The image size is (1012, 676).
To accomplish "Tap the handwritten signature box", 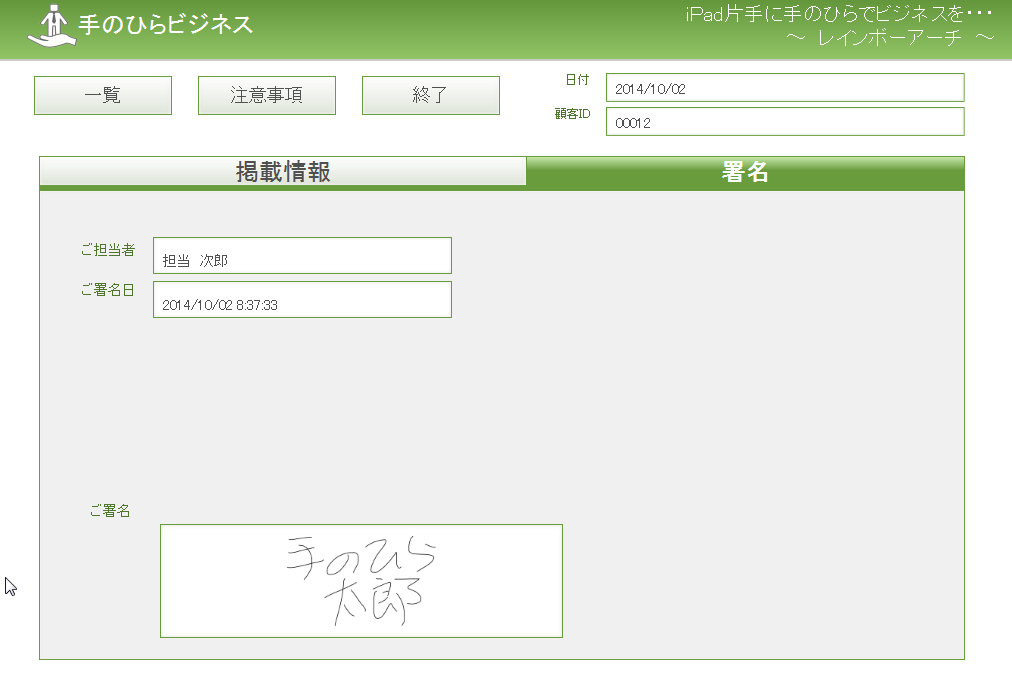I will 361,581.
